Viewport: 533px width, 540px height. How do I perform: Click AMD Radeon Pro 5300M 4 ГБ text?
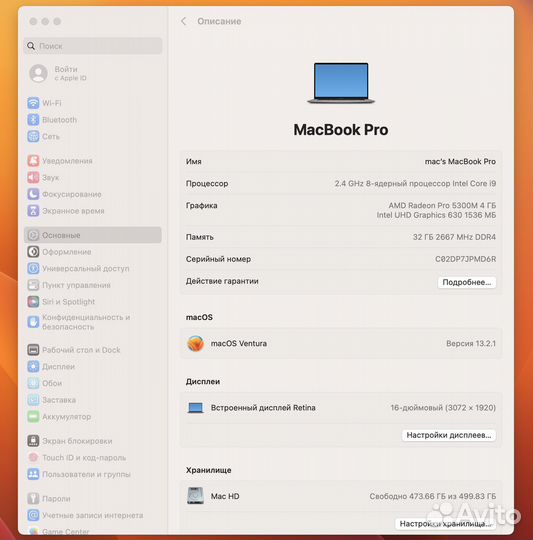point(442,206)
